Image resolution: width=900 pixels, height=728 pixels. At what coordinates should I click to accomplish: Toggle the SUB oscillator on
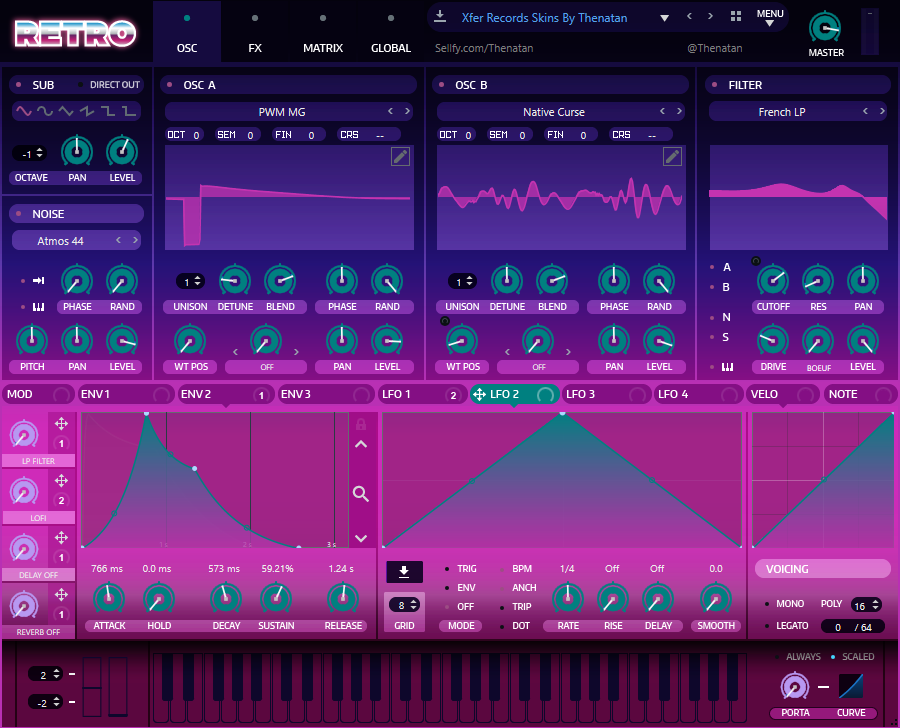[x=18, y=84]
